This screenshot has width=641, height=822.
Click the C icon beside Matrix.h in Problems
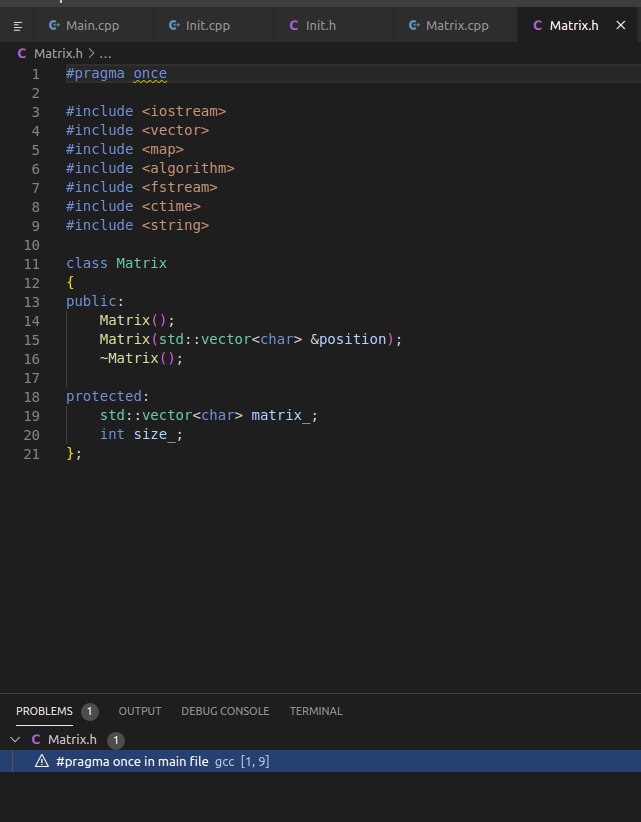click(x=36, y=740)
